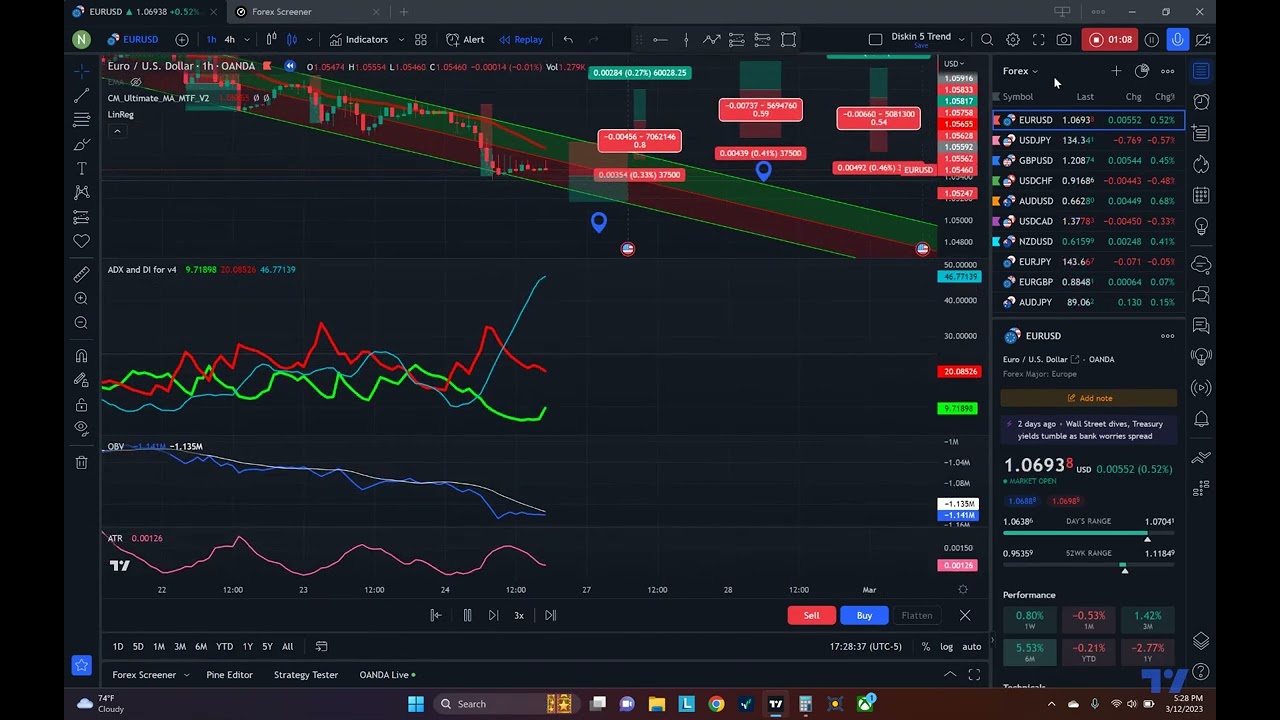This screenshot has height=720, width=1280.
Task: Toggle log scale mode
Action: pos(946,647)
